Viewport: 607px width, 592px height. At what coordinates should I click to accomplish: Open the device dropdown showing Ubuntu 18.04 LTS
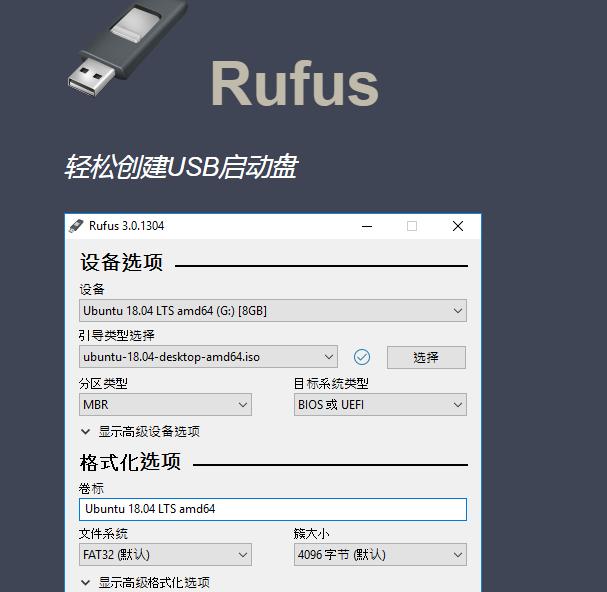[273, 311]
